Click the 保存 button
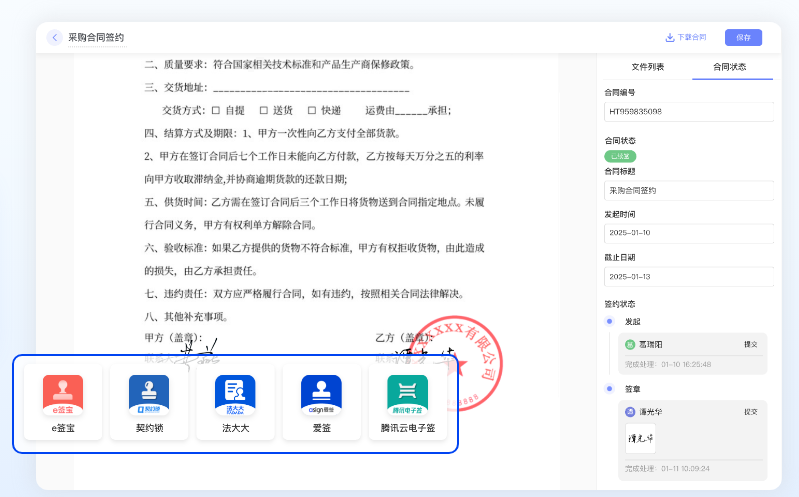The height and width of the screenshot is (497, 799). point(743,37)
